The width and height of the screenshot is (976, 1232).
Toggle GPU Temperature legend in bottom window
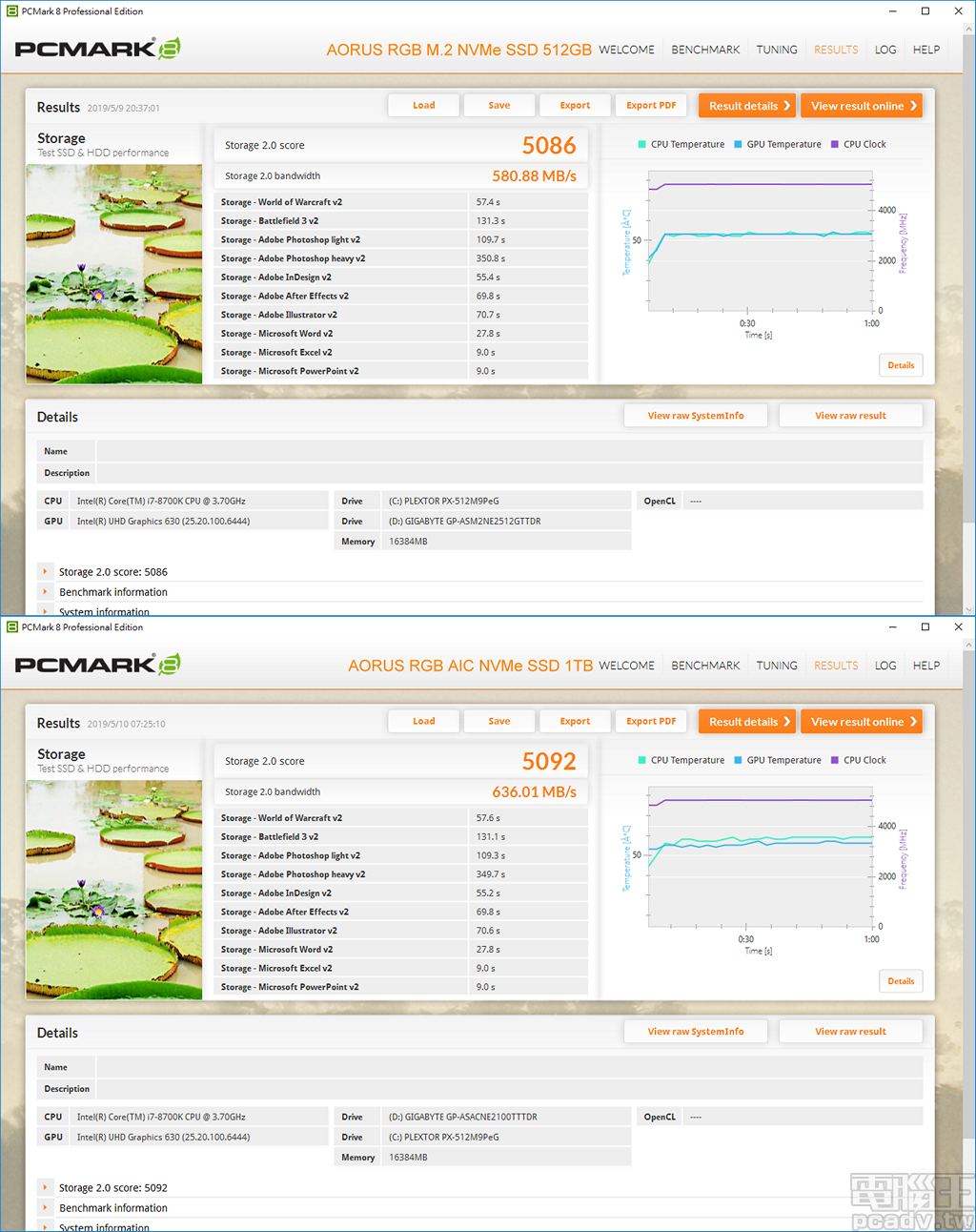point(777,761)
